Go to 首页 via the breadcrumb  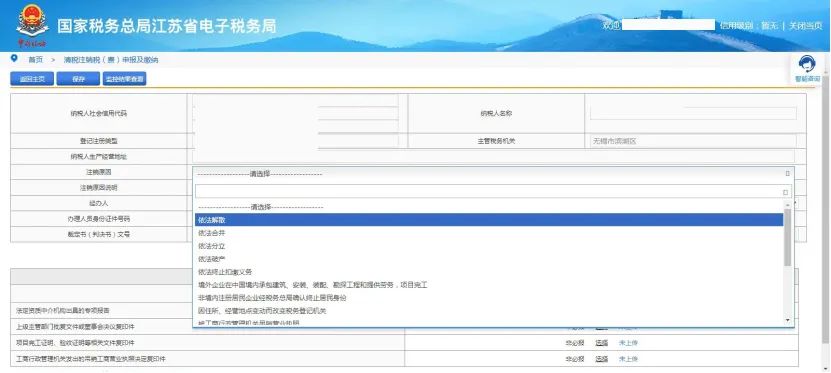[x=36, y=60]
